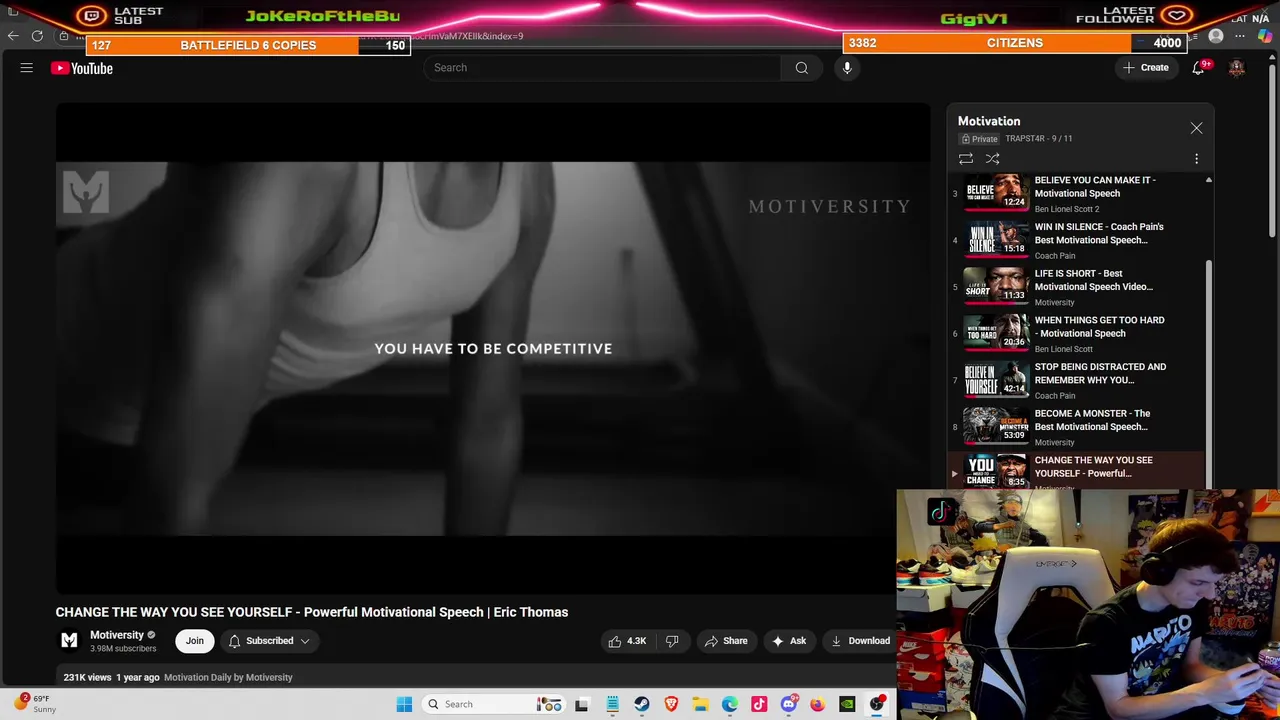Open Task View in the taskbar
This screenshot has width=1280, height=720.
click(582, 704)
